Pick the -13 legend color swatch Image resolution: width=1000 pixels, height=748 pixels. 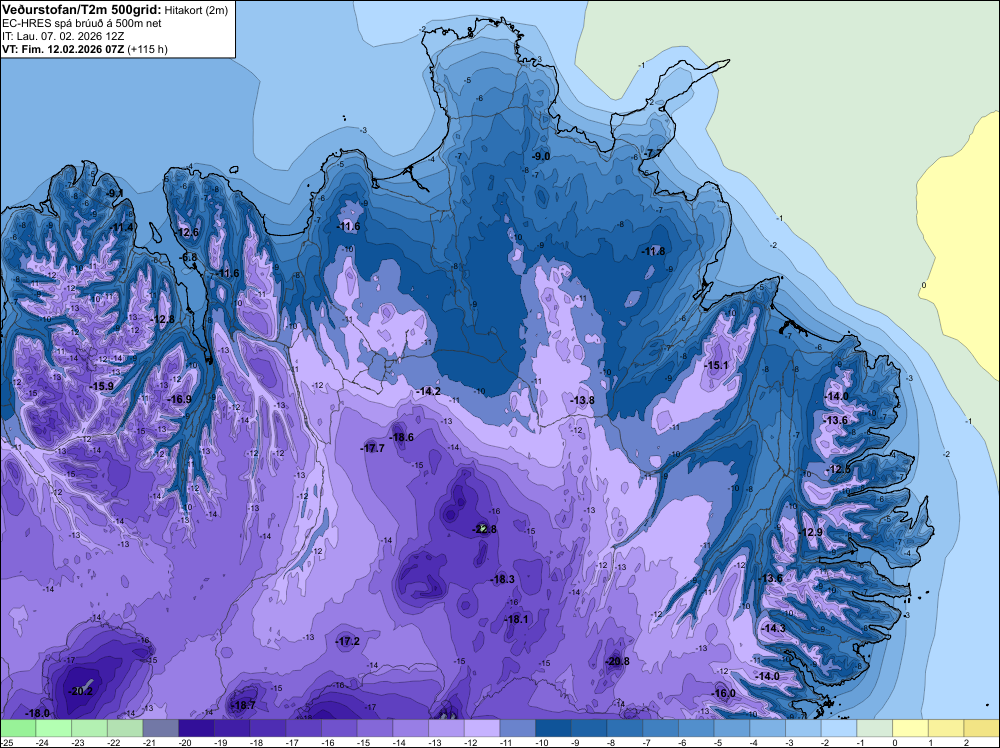click(x=446, y=728)
